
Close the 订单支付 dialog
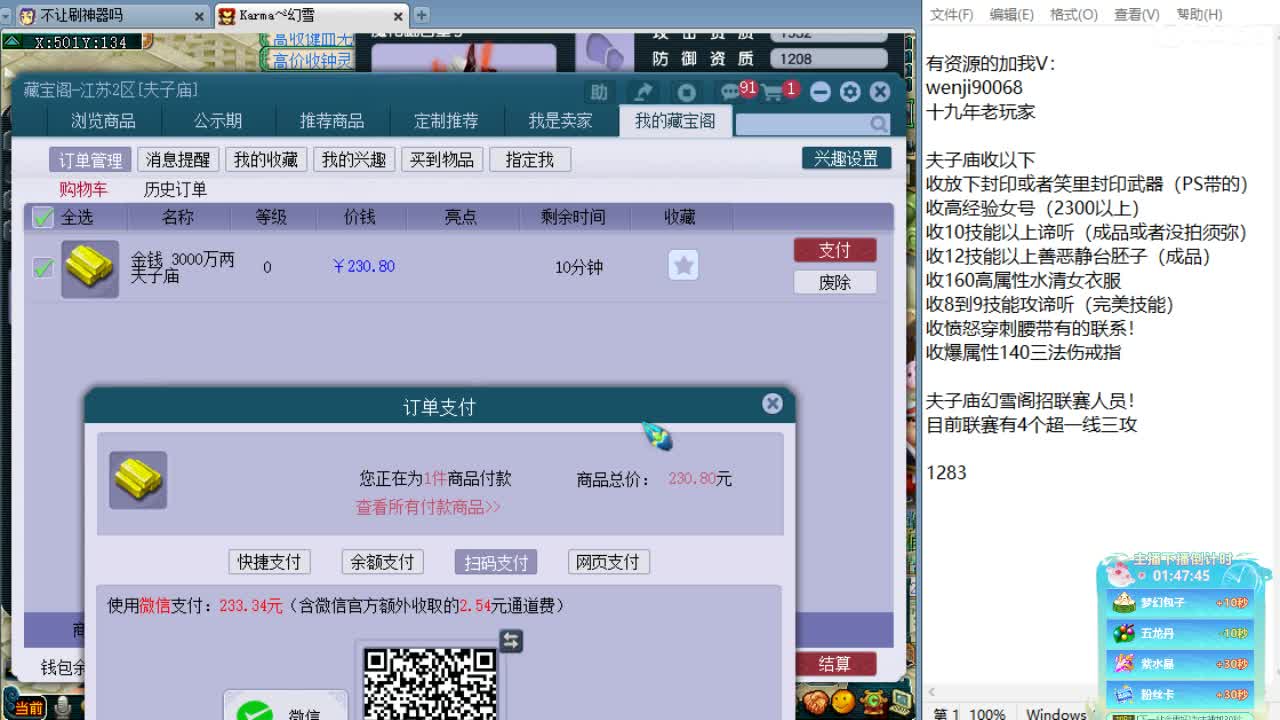(x=772, y=403)
